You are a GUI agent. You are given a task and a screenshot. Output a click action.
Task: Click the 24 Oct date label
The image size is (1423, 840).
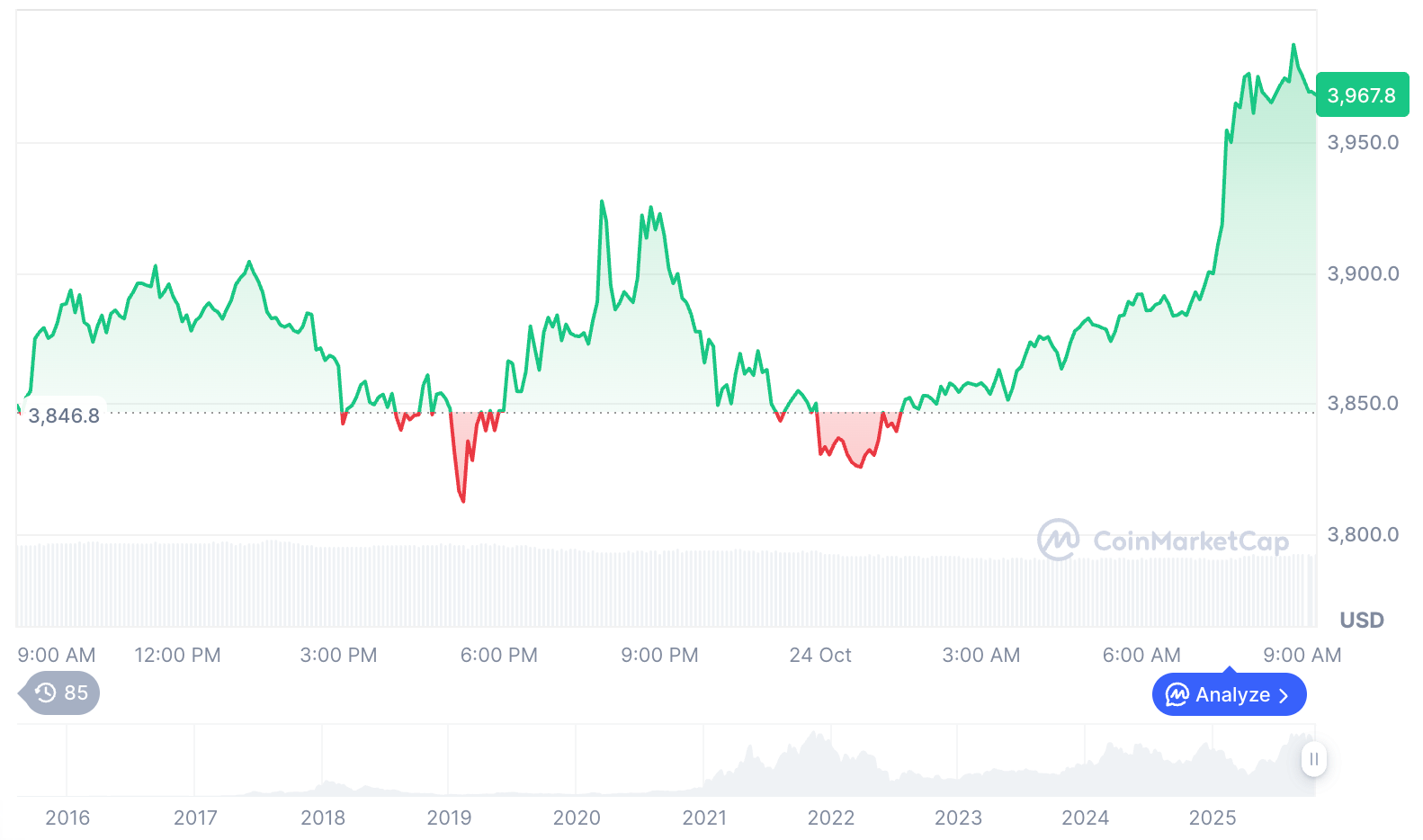click(820, 655)
